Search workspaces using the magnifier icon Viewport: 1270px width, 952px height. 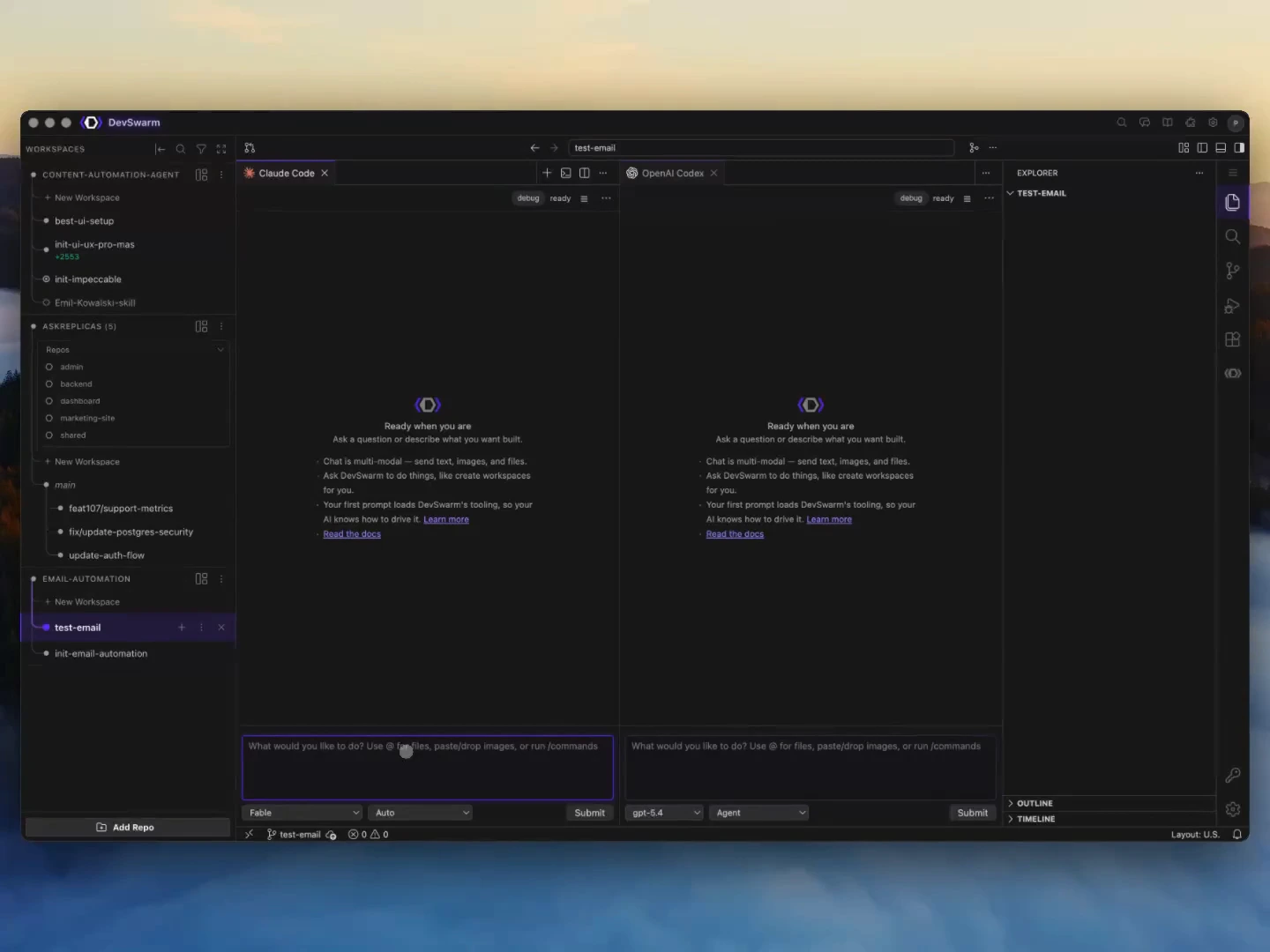click(x=181, y=149)
